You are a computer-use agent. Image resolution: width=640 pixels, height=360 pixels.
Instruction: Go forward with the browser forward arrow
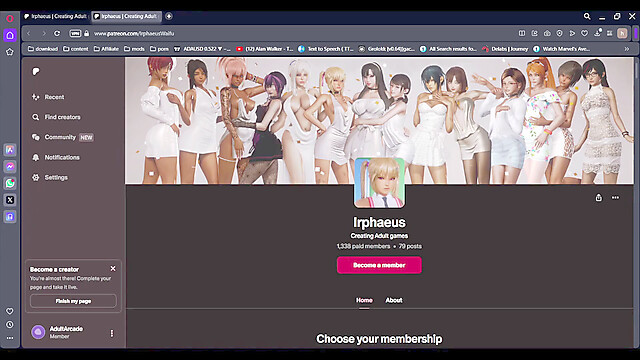tap(44, 33)
